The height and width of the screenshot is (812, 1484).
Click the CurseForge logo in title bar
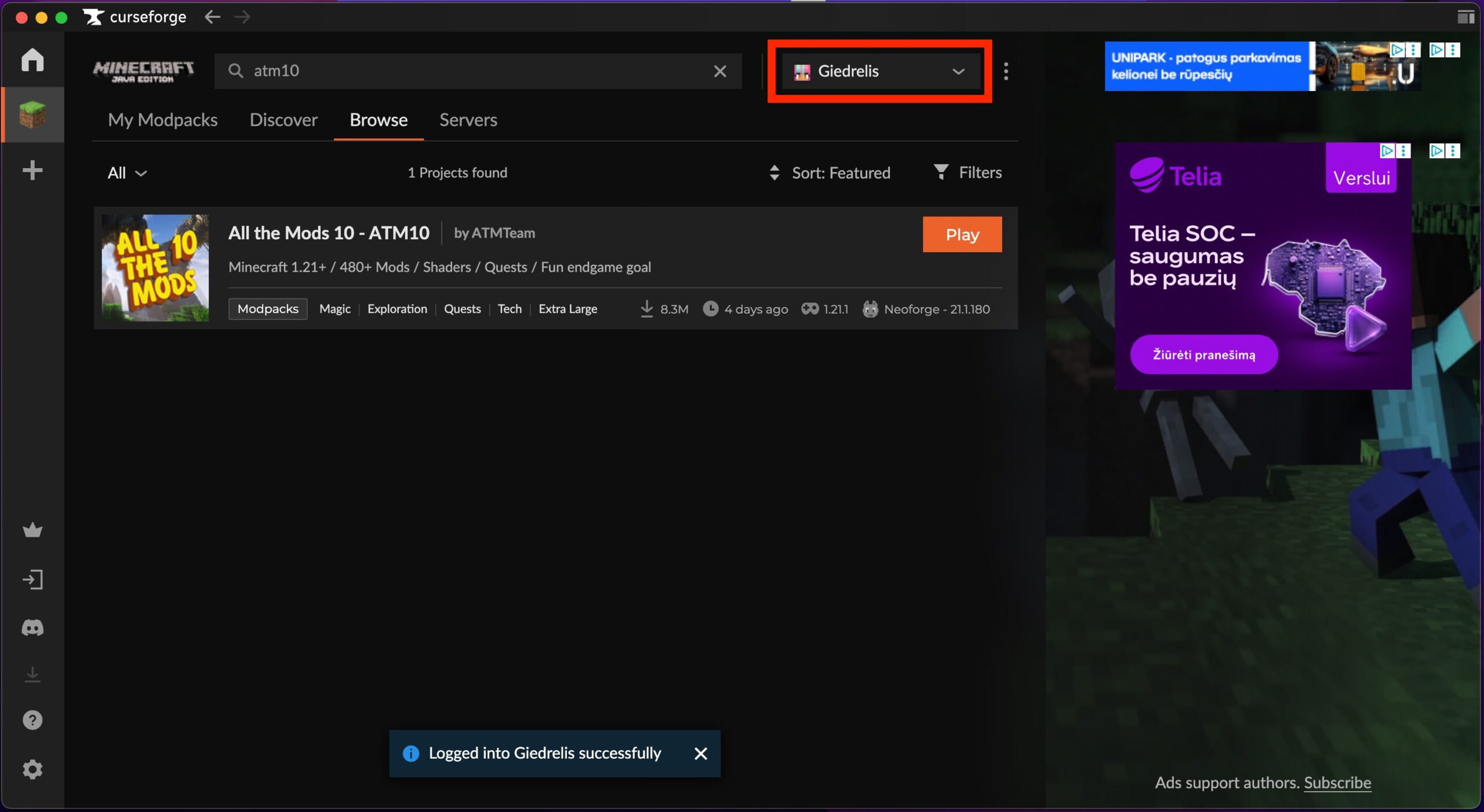point(134,17)
